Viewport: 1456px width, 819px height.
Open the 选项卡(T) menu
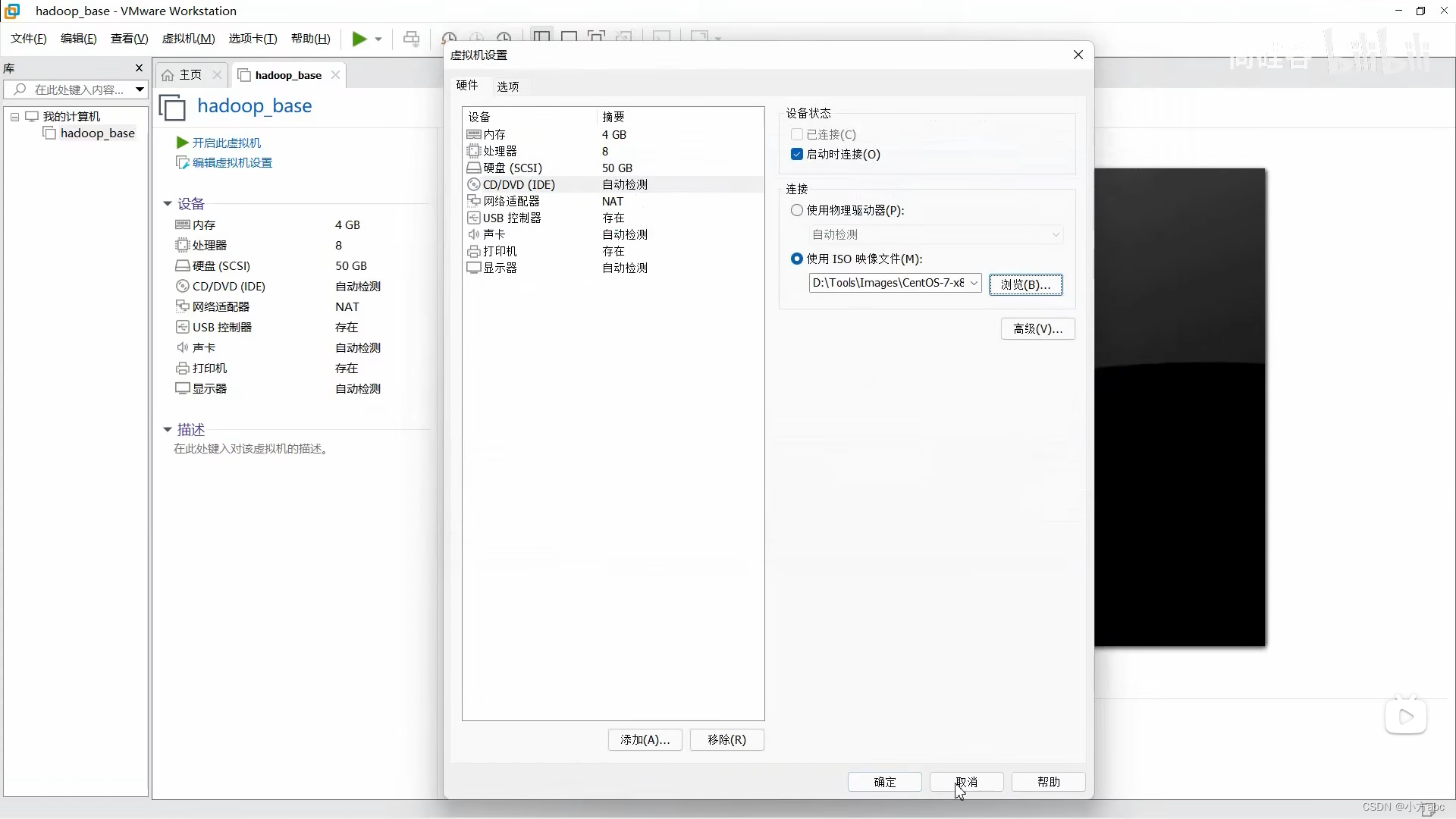click(x=253, y=39)
